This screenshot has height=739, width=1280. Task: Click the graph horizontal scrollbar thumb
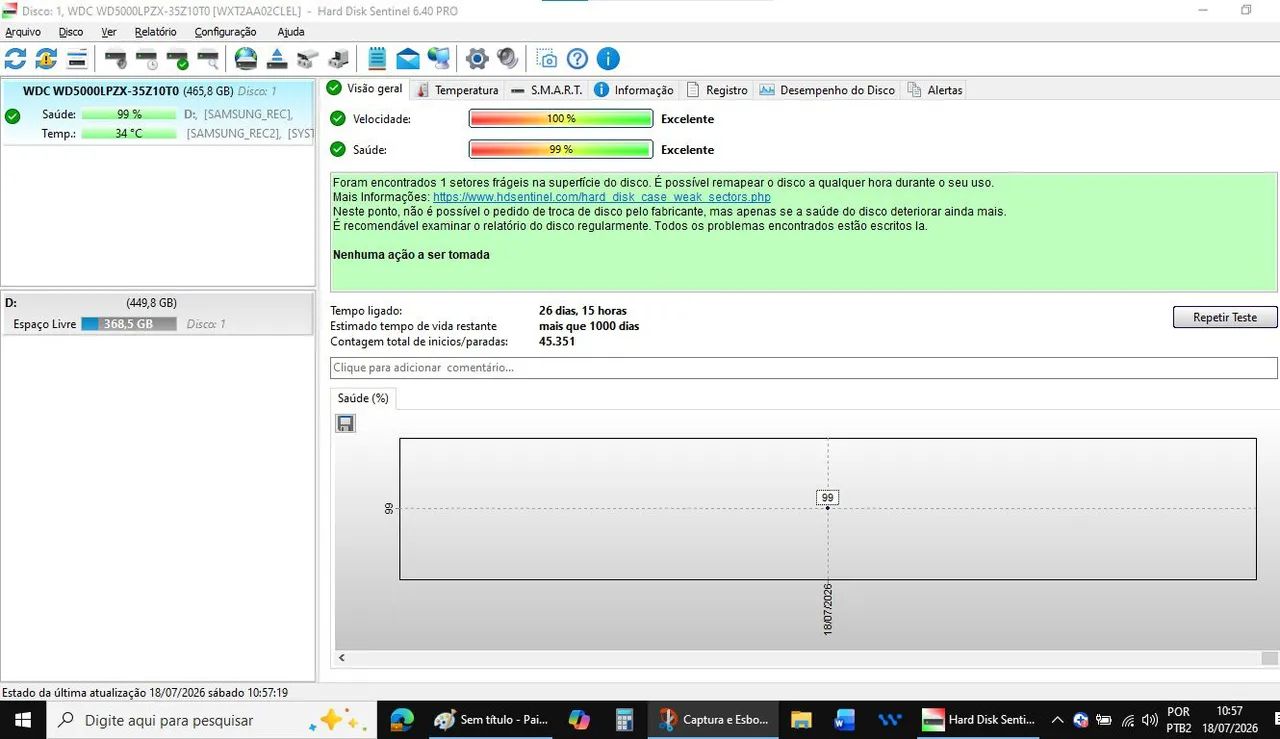click(x=1269, y=658)
